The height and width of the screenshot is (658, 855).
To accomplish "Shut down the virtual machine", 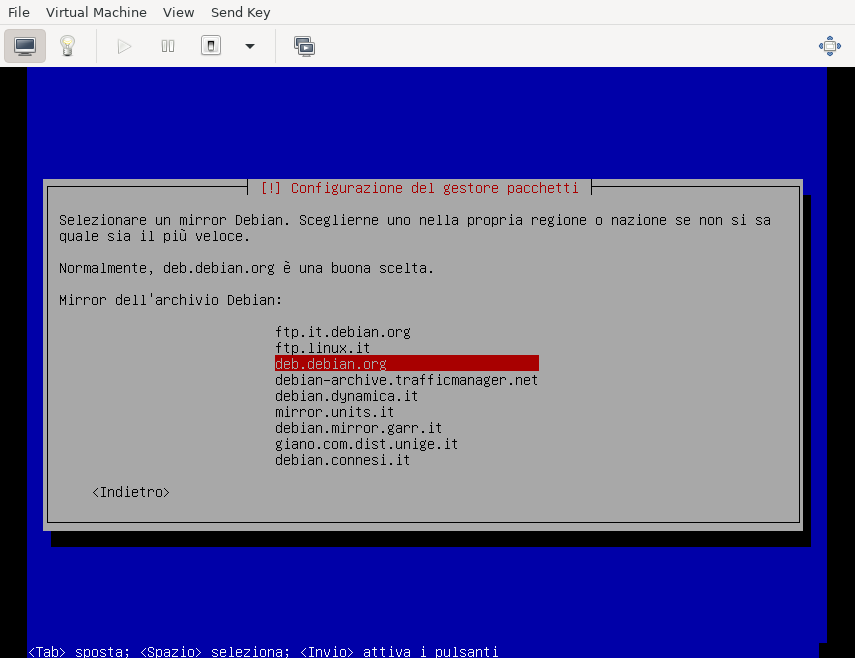I will (x=211, y=46).
